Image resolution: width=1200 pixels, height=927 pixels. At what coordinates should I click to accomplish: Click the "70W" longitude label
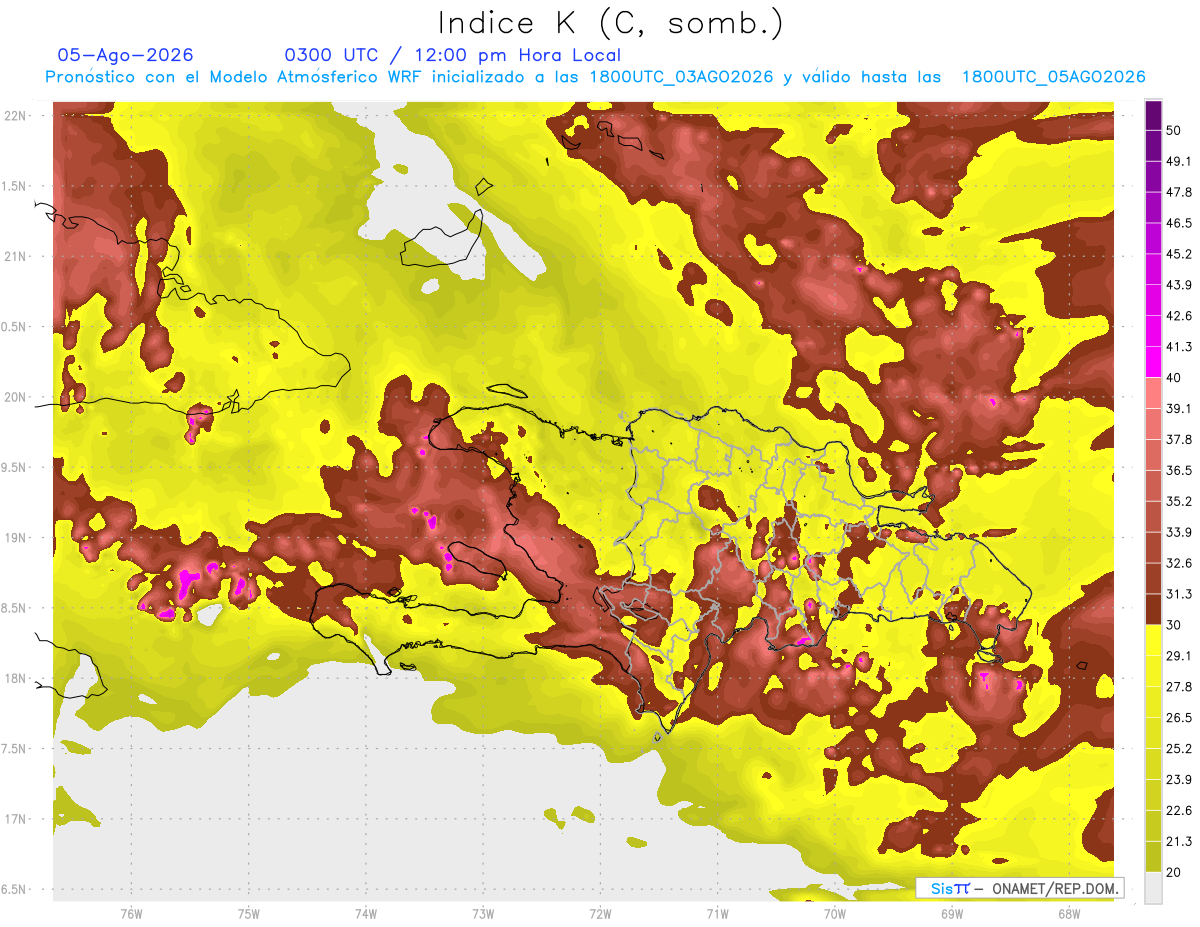pos(835,913)
